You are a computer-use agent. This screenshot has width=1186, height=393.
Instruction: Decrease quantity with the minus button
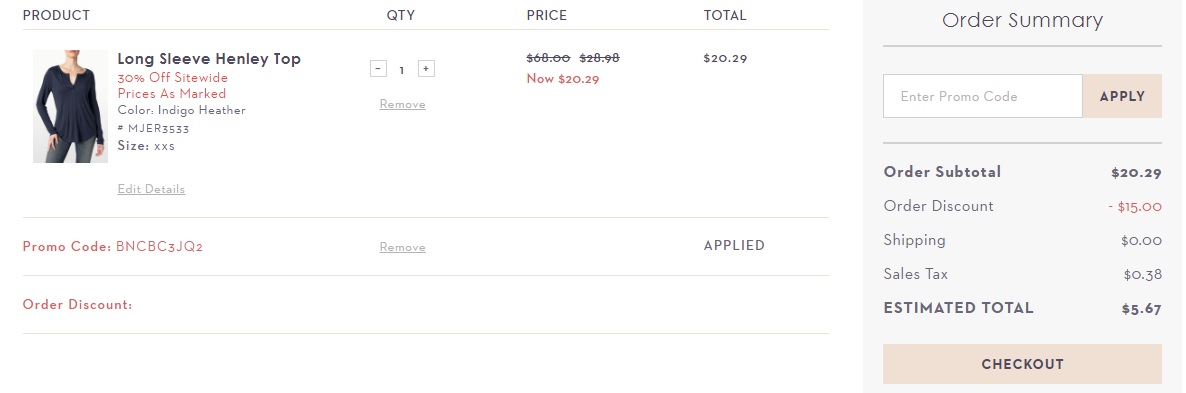(378, 69)
